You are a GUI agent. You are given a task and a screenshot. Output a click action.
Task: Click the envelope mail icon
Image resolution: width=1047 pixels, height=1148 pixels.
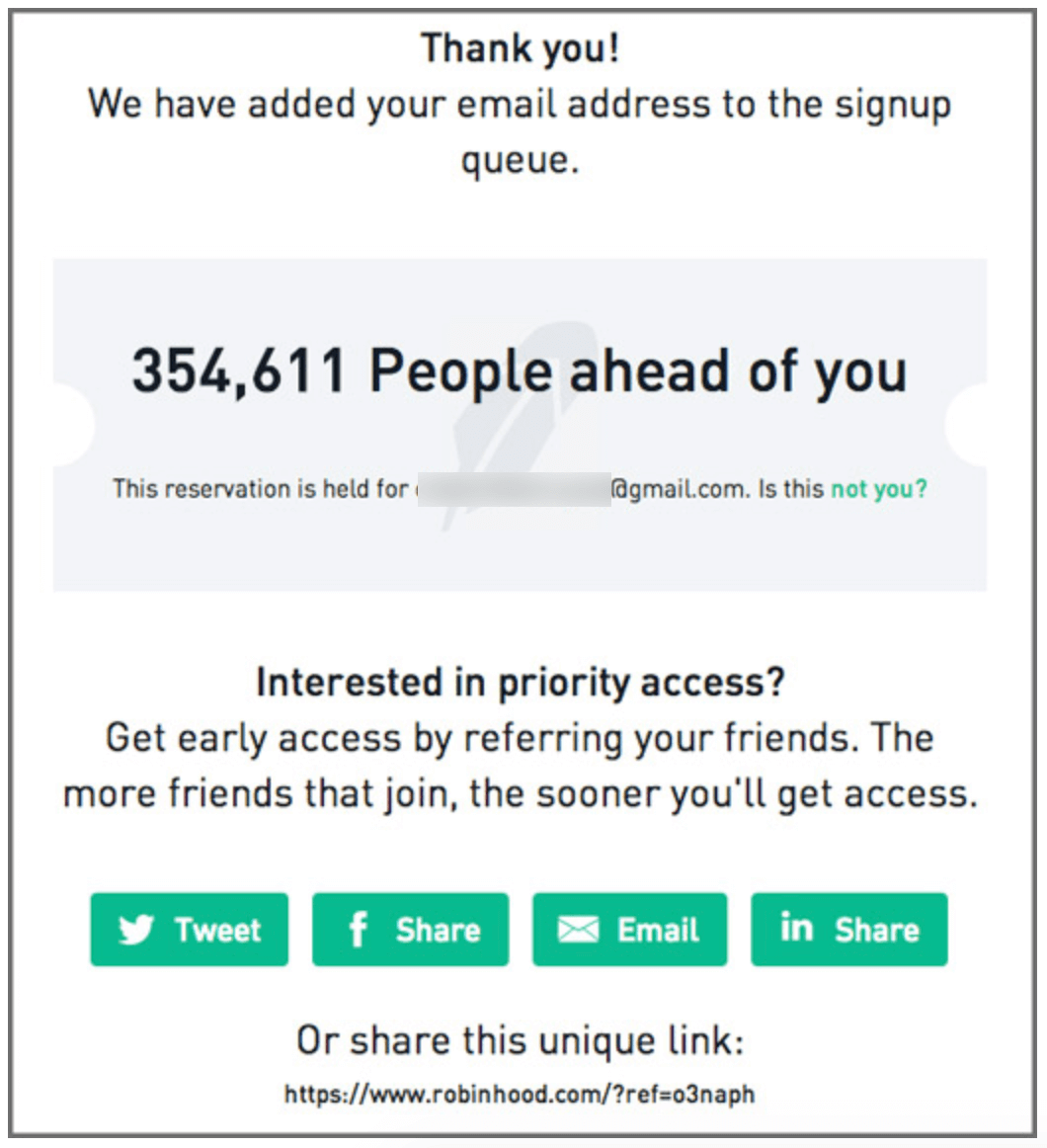pos(579,930)
